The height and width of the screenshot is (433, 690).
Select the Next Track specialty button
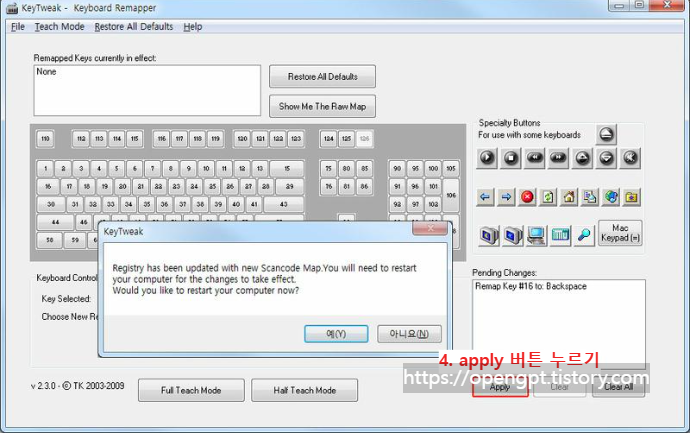[558, 158]
